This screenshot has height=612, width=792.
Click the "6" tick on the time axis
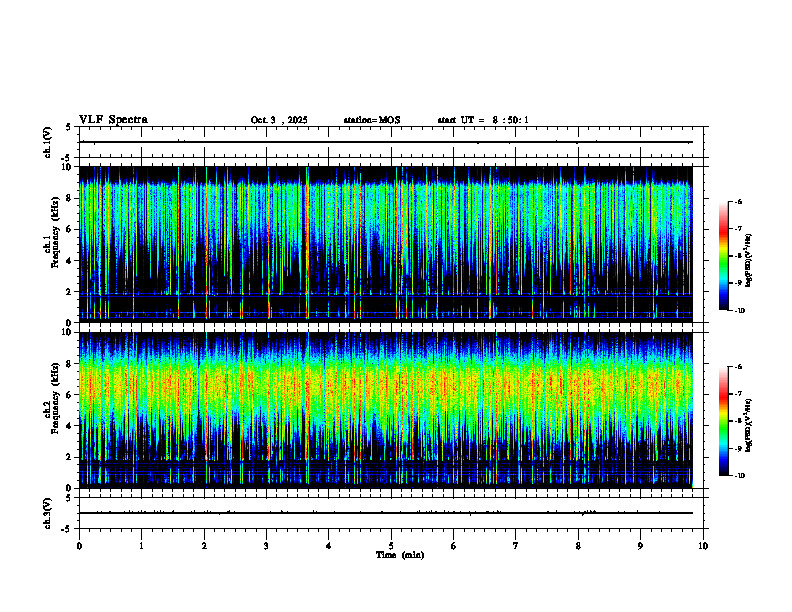coord(454,546)
